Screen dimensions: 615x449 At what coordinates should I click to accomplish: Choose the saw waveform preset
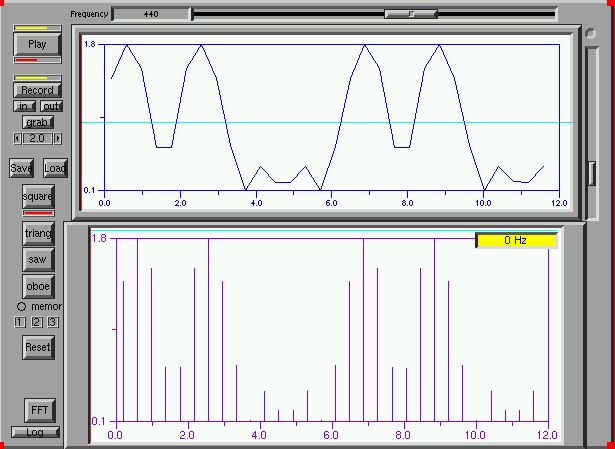point(38,259)
